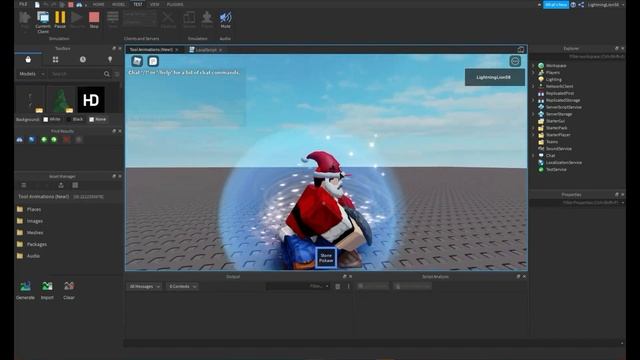
Task: Toggle Asset Manager grid view icon
Action: coord(75,185)
